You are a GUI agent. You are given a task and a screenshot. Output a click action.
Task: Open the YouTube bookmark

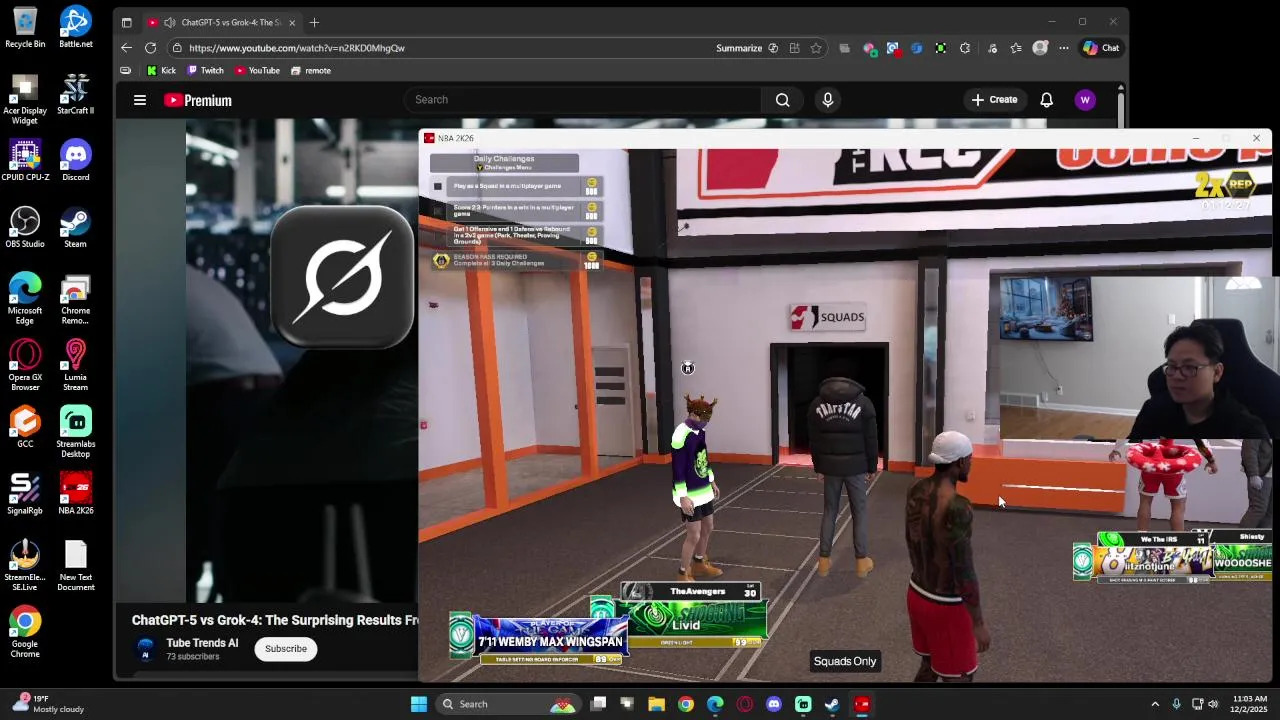point(257,71)
